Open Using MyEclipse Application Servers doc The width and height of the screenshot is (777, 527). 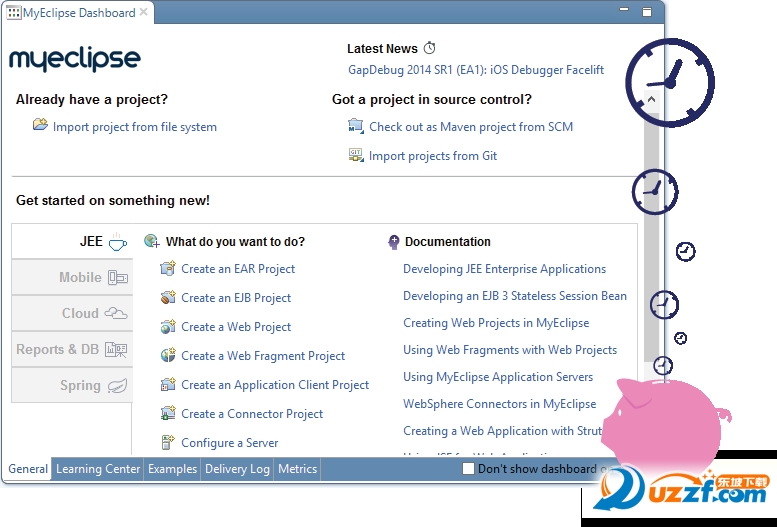pyautogui.click(x=498, y=377)
